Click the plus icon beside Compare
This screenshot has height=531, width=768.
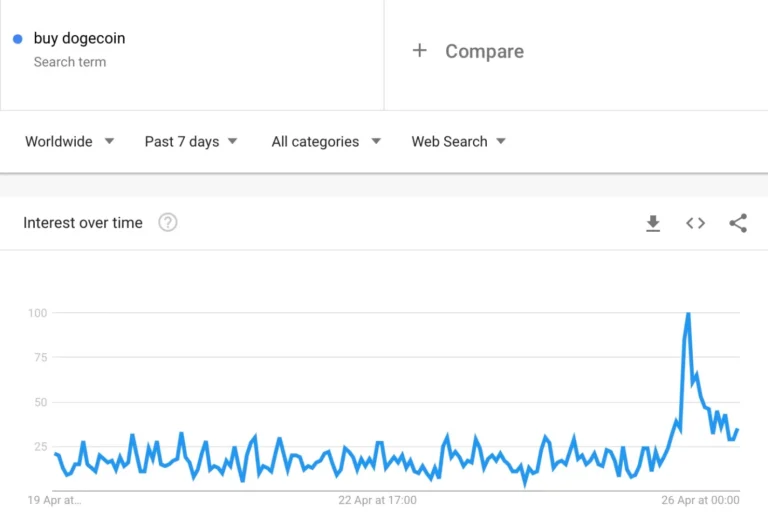coord(420,51)
